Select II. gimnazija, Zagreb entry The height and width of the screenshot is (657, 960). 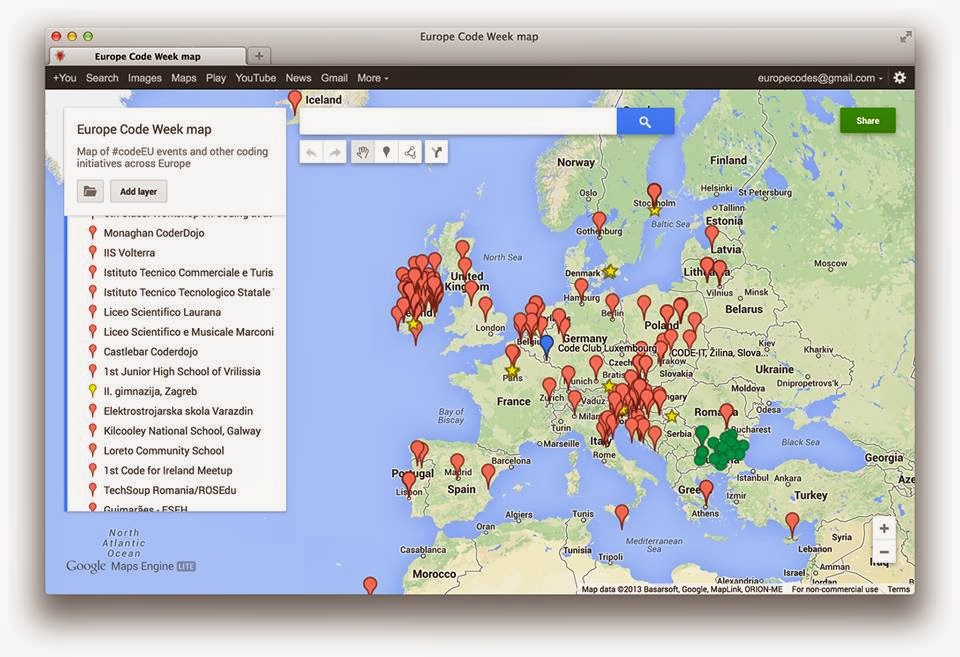tap(150, 391)
